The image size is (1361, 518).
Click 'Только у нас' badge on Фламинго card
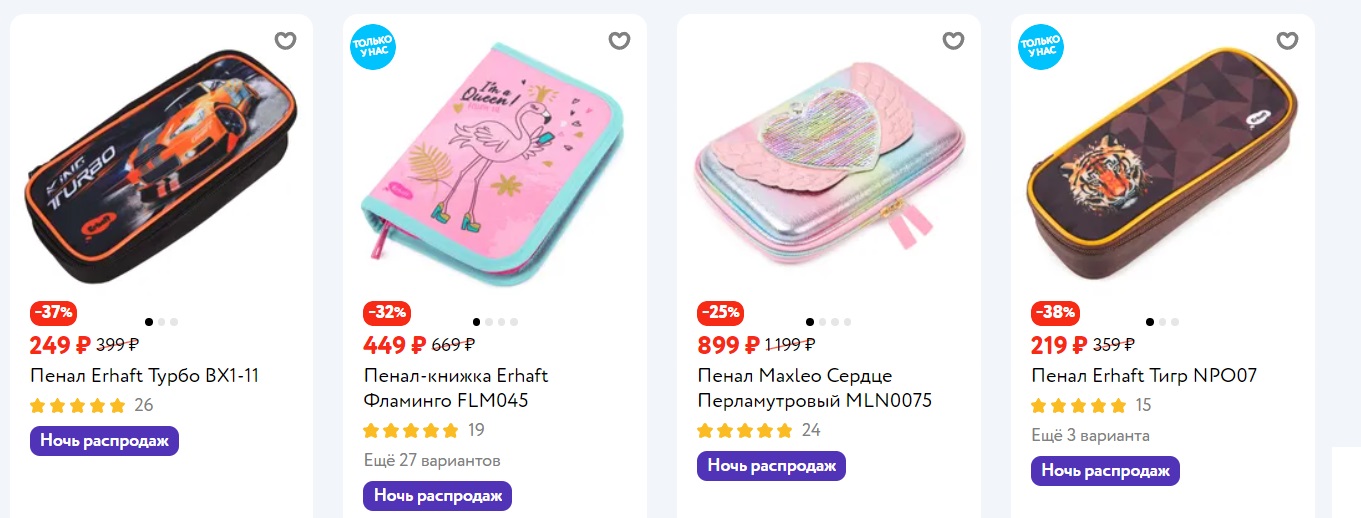pos(372,46)
